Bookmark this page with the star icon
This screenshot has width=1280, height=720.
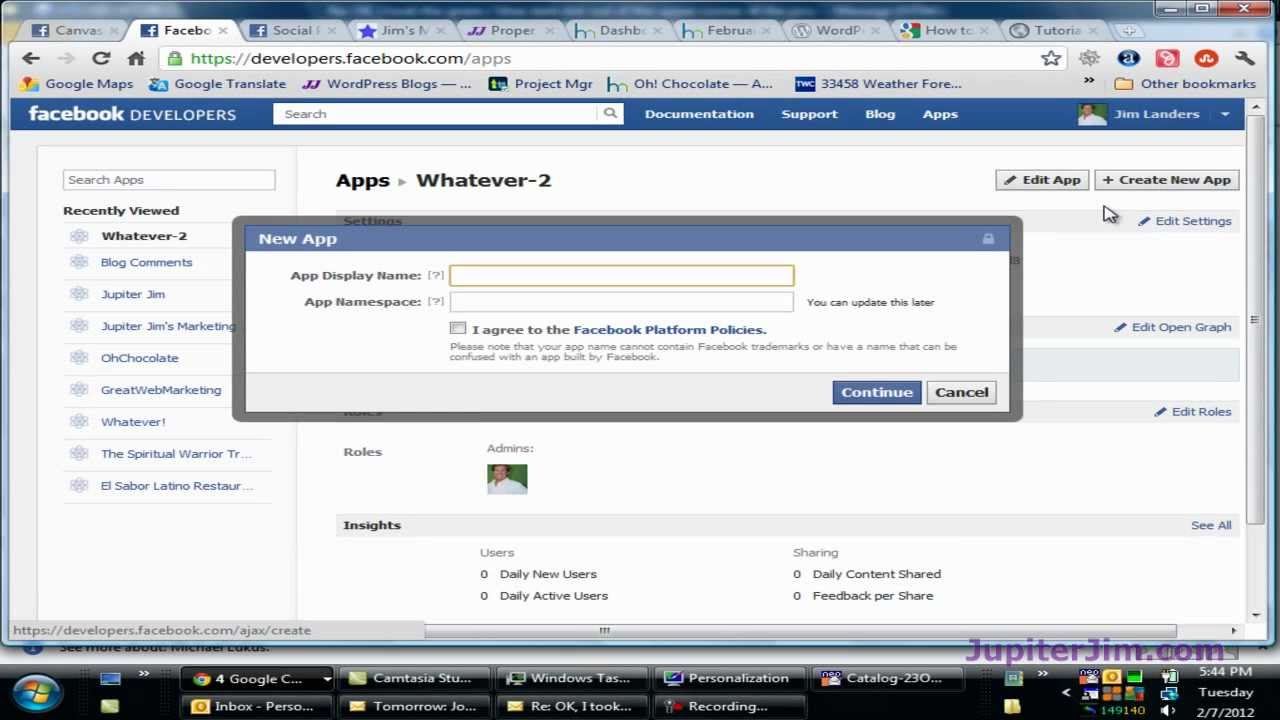(1051, 59)
